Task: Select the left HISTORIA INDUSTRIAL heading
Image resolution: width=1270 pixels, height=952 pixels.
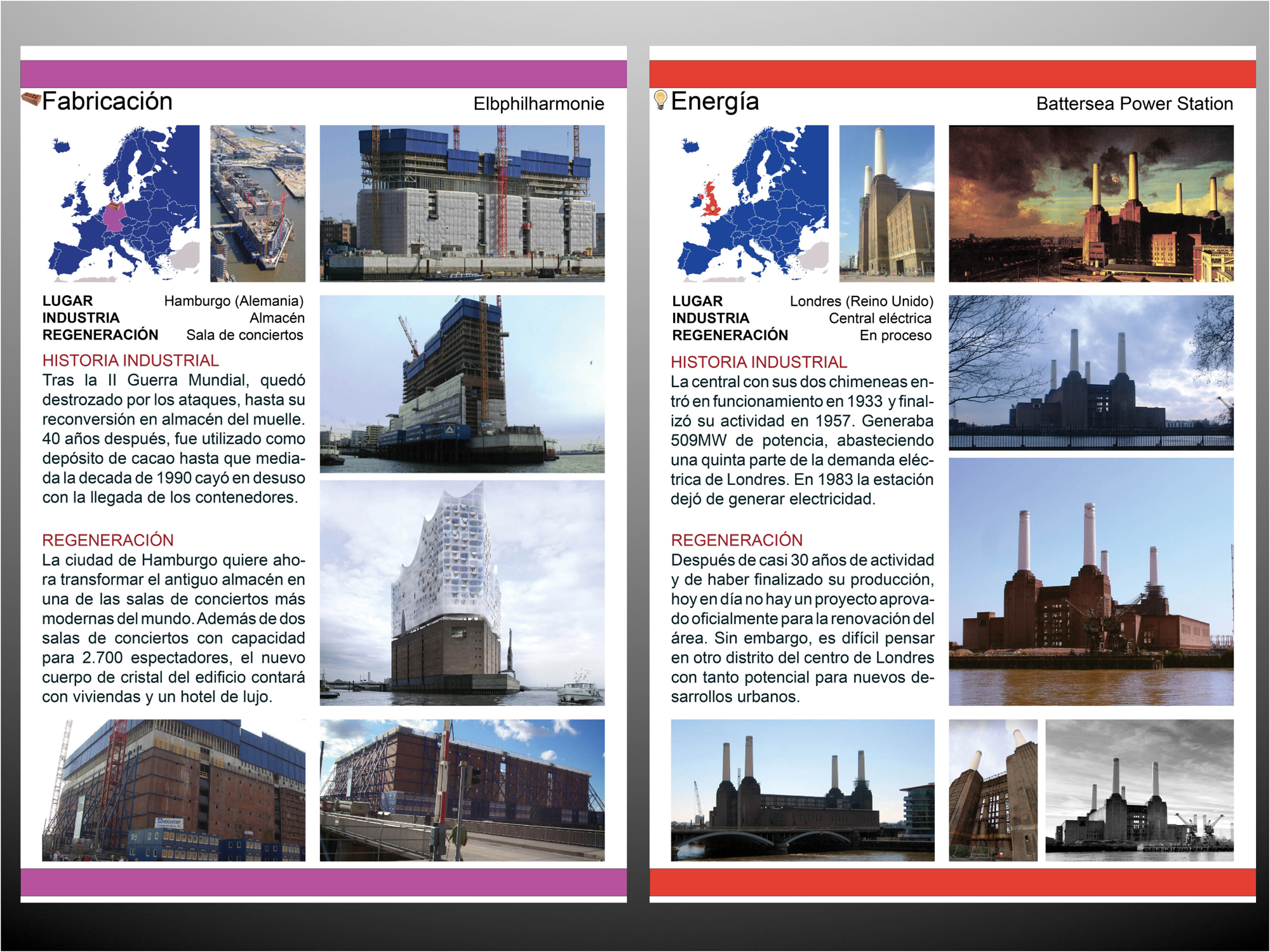Action: [x=130, y=360]
